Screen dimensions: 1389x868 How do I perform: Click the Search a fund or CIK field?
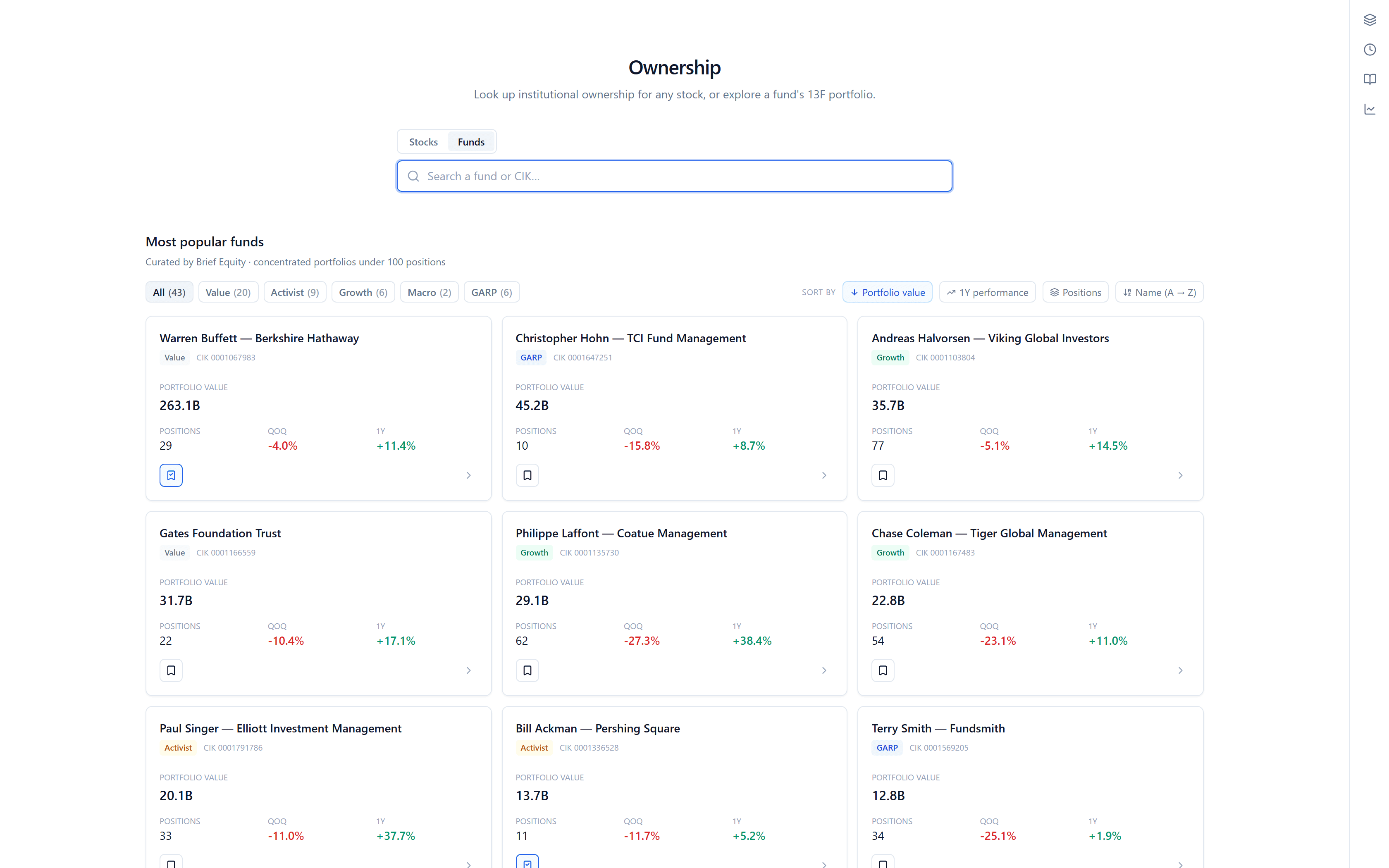(x=674, y=176)
